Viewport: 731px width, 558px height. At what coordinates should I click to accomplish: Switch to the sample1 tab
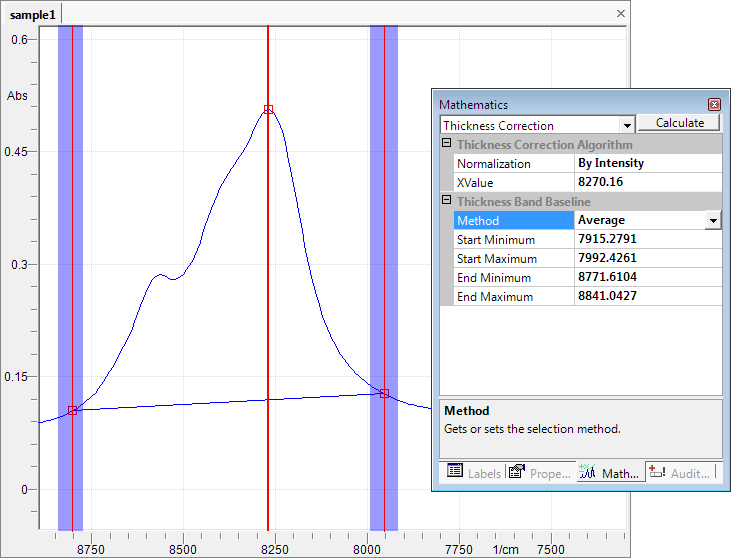coord(33,14)
